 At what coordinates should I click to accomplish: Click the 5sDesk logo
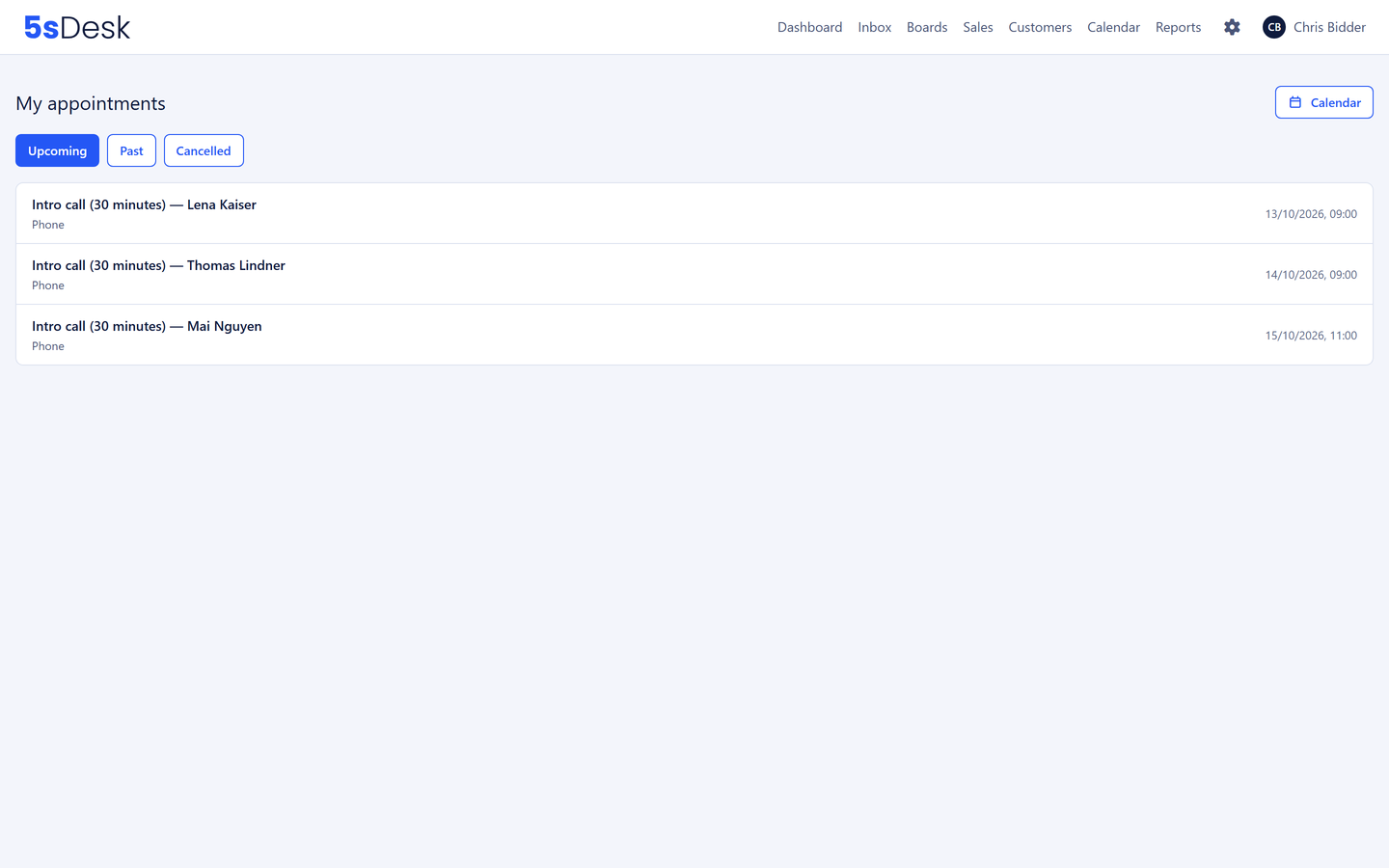pos(77,27)
